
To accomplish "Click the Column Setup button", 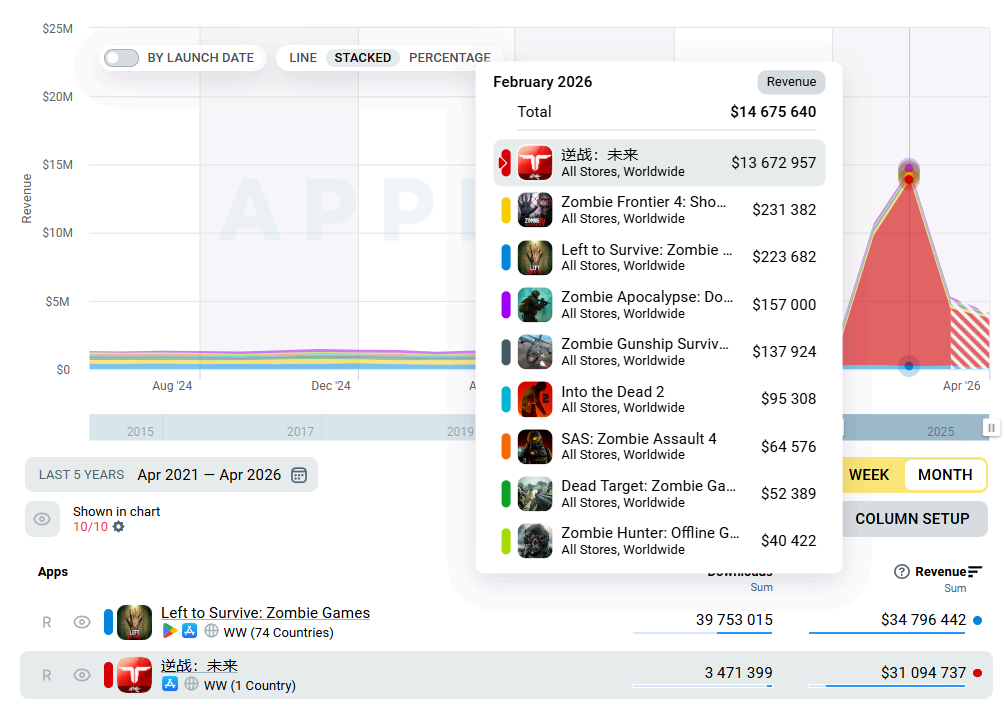I will [x=911, y=519].
